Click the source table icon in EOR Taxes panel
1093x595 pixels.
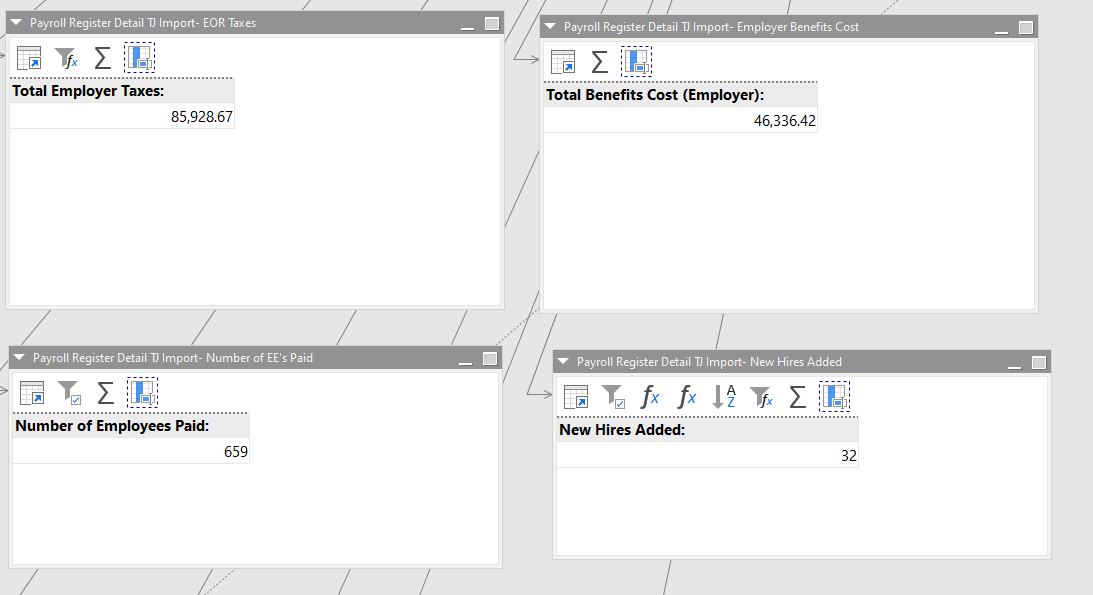29,58
